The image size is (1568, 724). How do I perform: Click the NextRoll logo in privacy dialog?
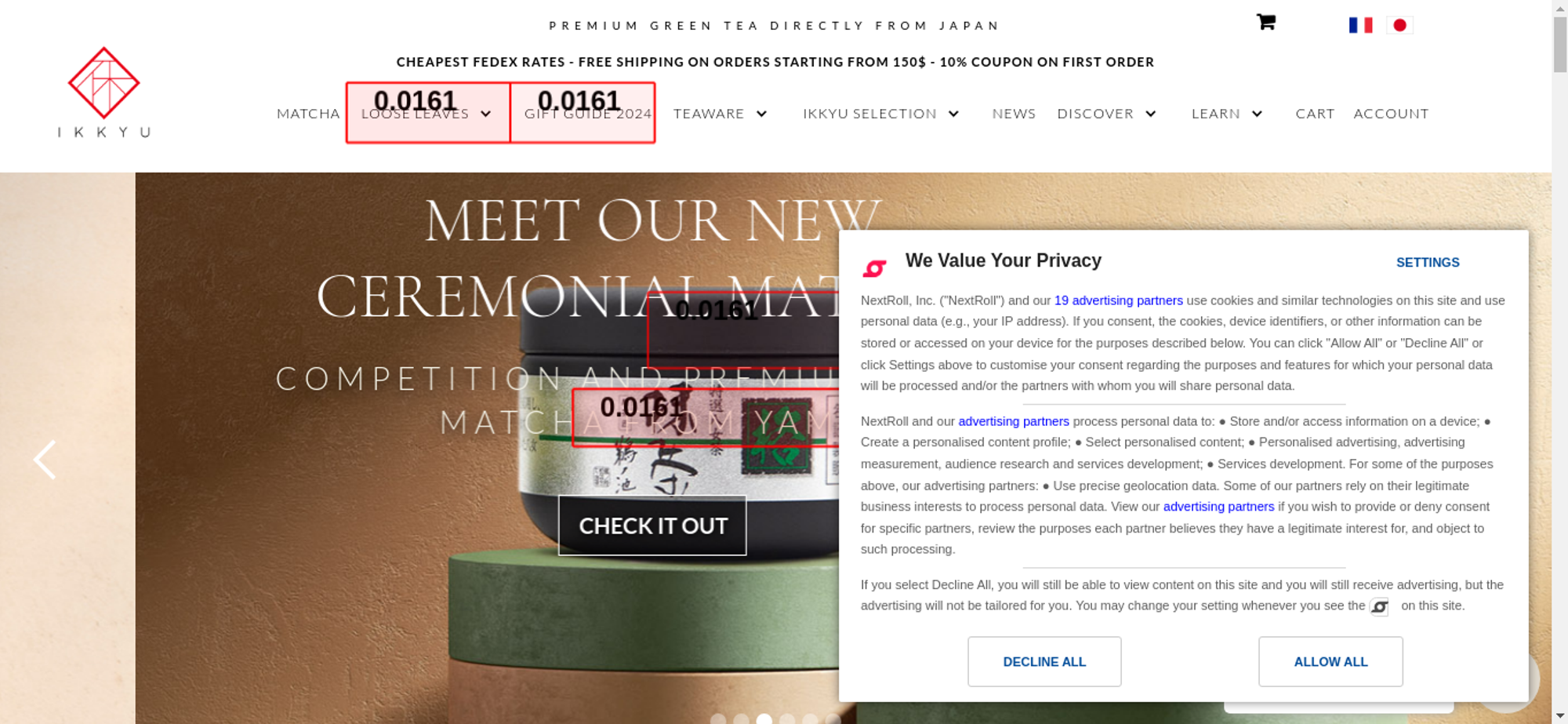click(874, 269)
